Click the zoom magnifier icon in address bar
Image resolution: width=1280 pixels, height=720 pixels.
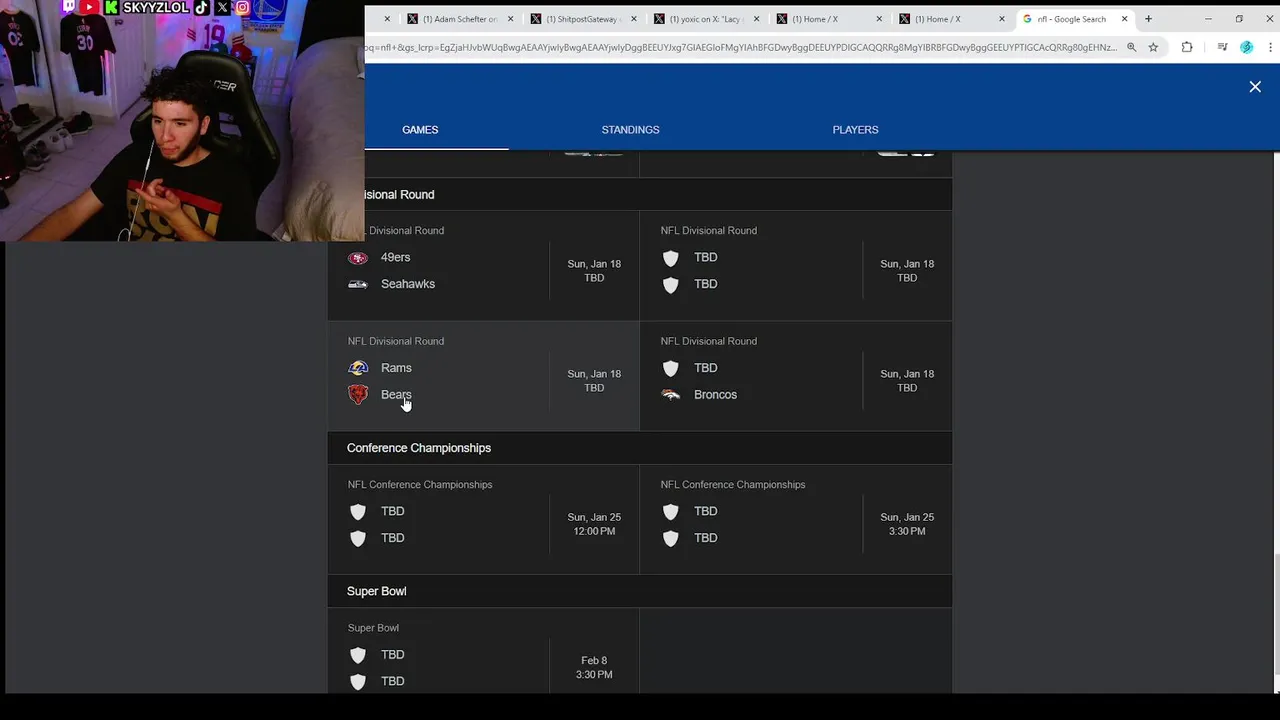[x=1131, y=47]
